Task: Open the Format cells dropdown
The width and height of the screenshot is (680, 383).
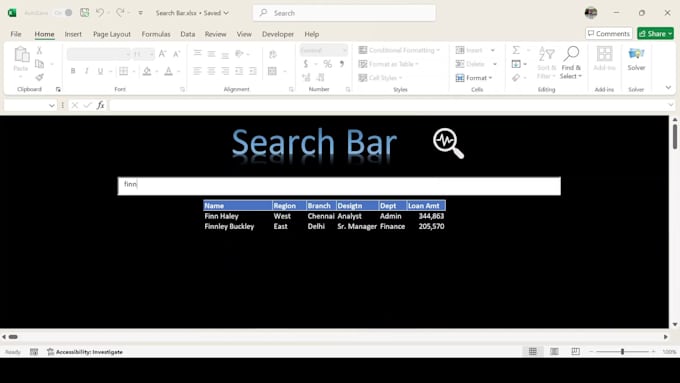Action: click(474, 78)
